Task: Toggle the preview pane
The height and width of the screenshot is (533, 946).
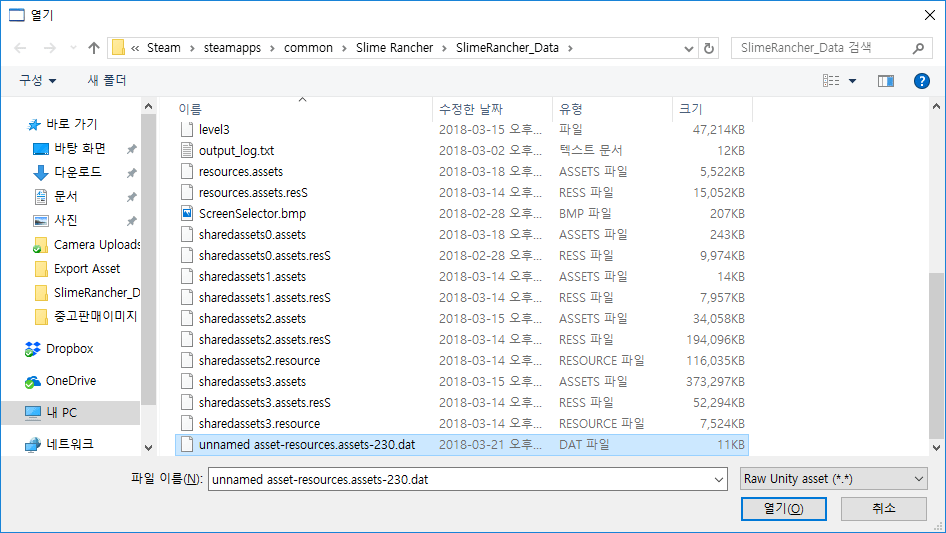Action: coord(886,81)
